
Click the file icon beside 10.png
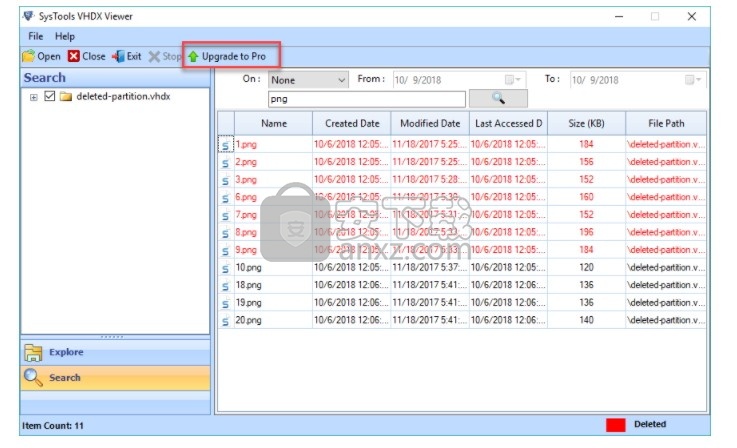226,268
